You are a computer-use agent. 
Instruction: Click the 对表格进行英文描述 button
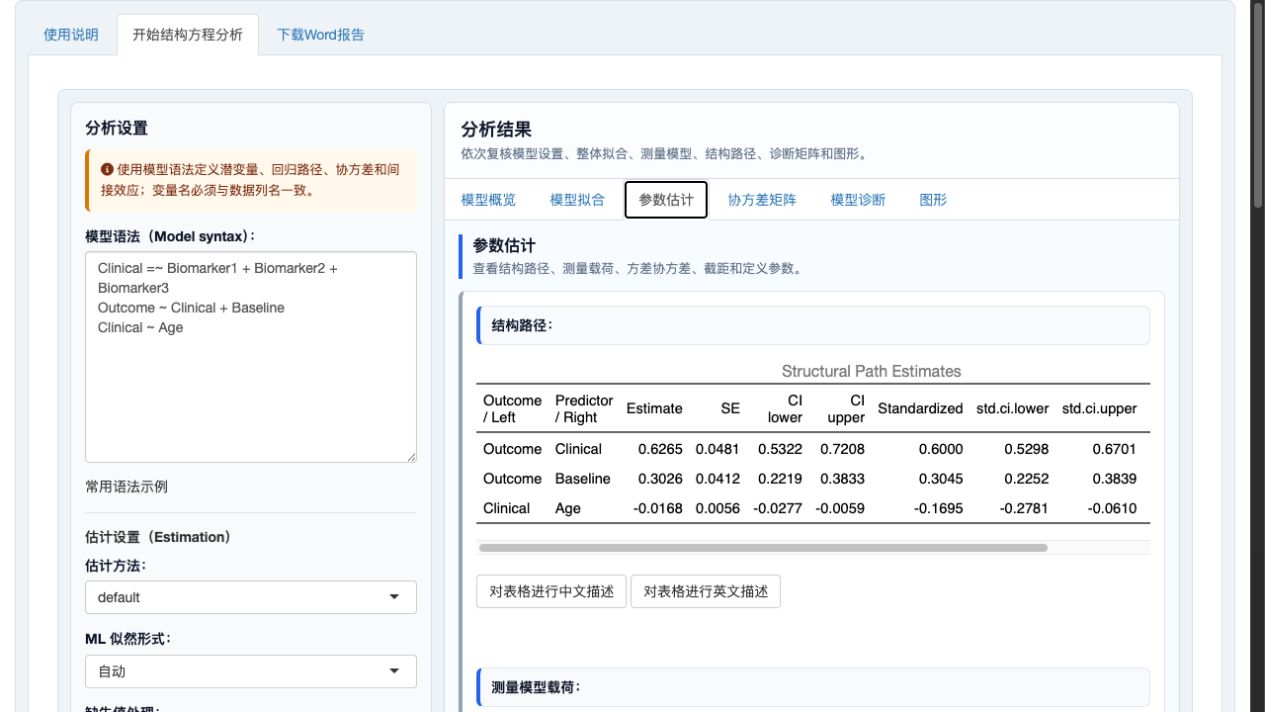[x=705, y=591]
